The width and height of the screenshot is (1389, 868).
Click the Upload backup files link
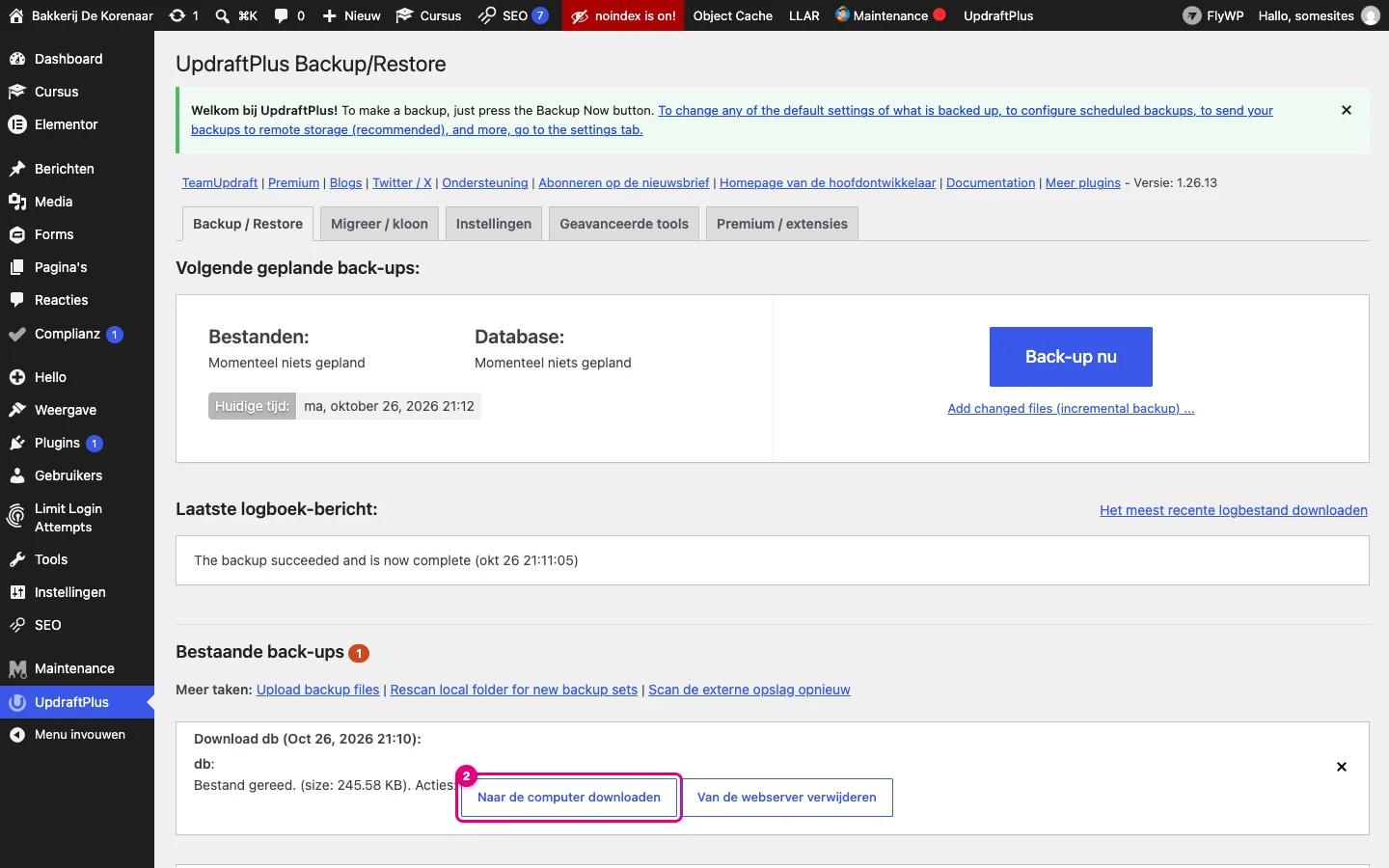click(x=318, y=690)
